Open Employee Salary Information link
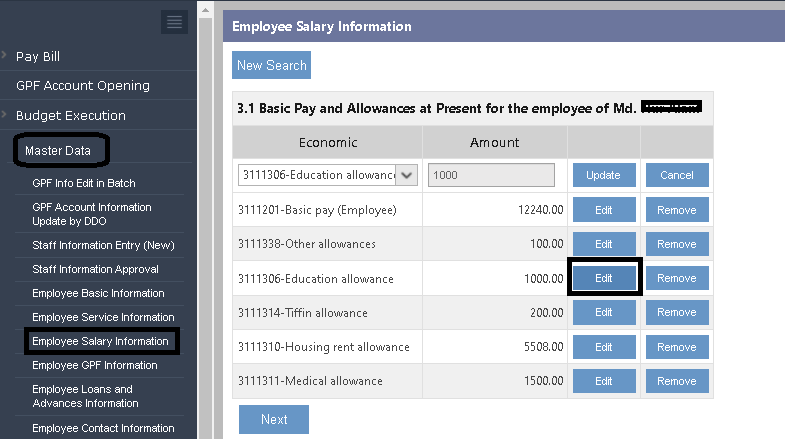 coord(102,341)
